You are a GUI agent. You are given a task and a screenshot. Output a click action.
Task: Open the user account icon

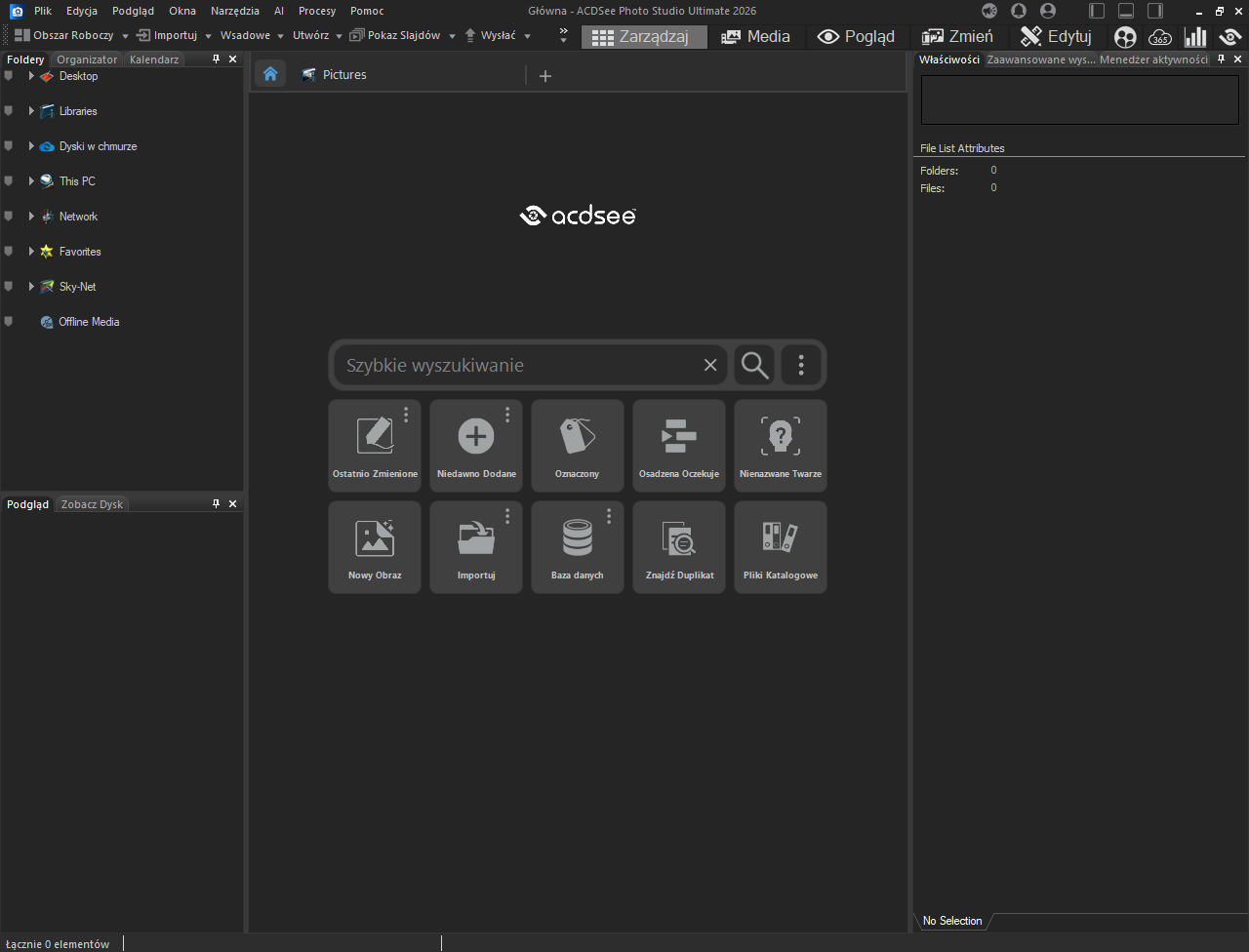1048,11
